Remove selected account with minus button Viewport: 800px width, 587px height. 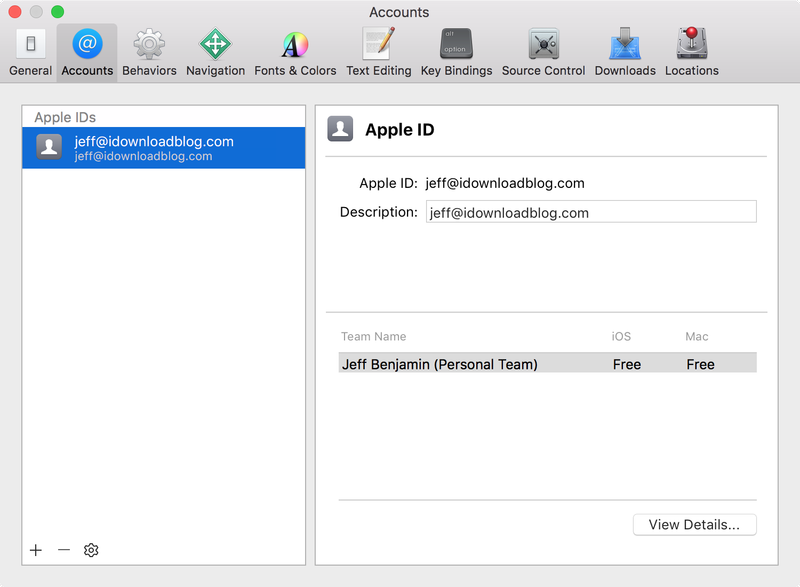tap(64, 550)
